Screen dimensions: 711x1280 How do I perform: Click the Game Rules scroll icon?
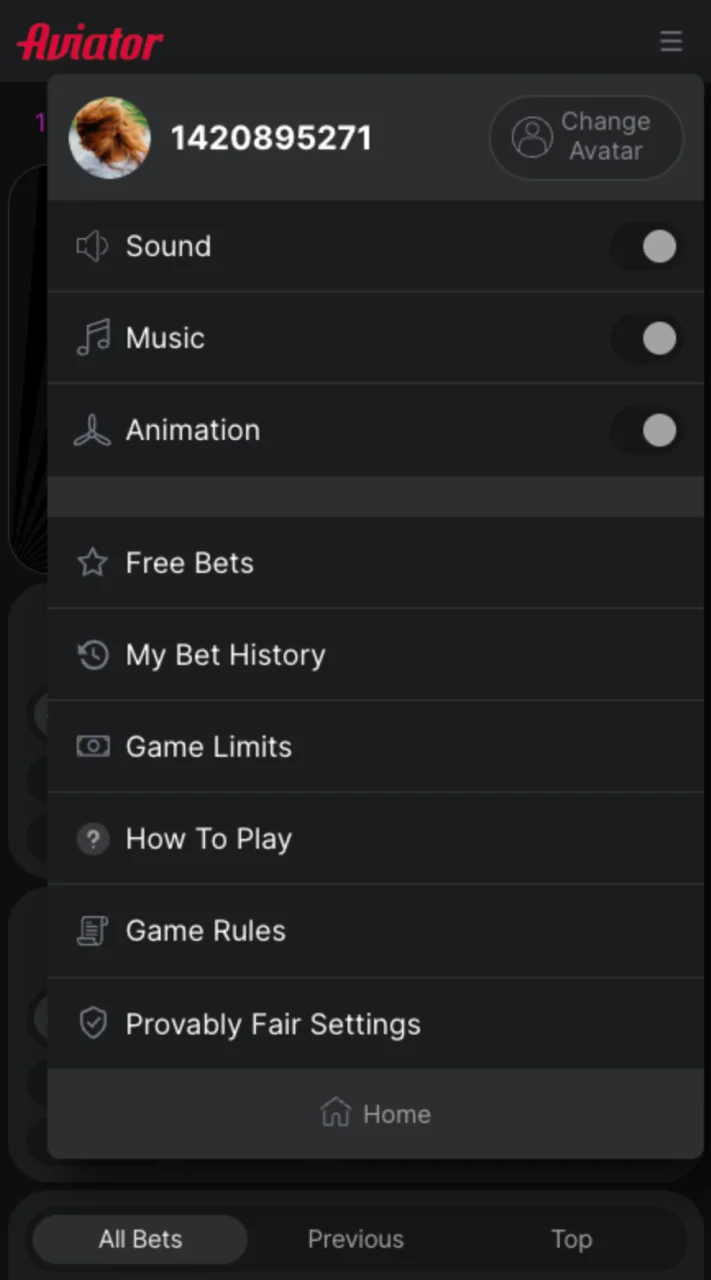tap(92, 930)
